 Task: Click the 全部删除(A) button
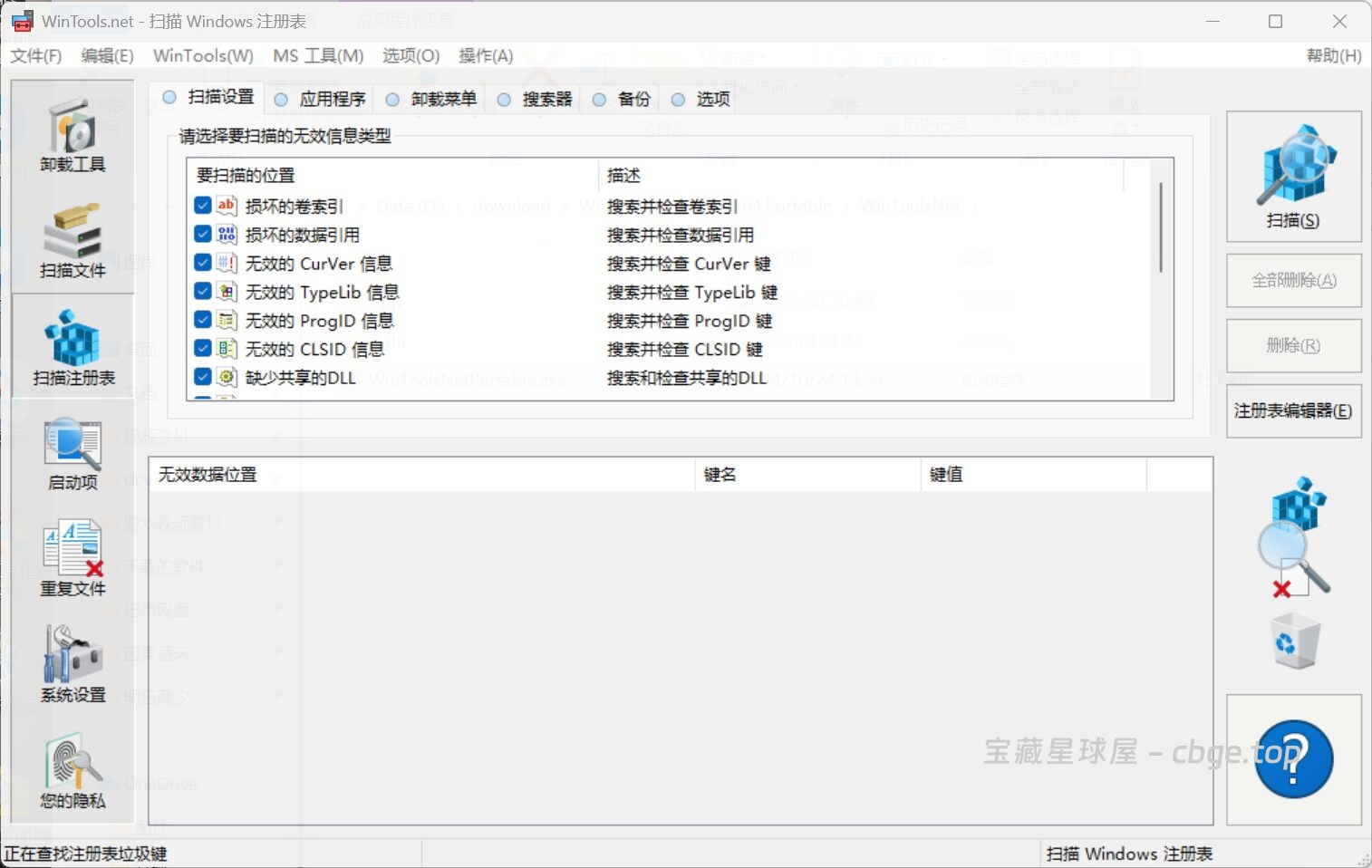click(1294, 280)
